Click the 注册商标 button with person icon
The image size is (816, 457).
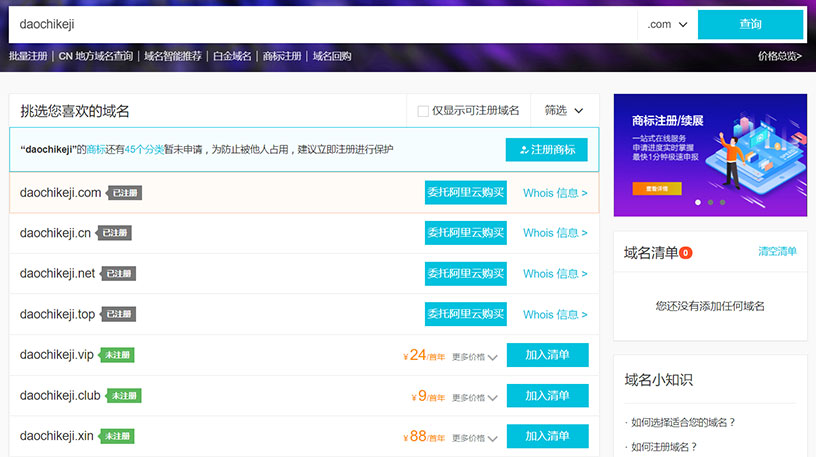546,150
